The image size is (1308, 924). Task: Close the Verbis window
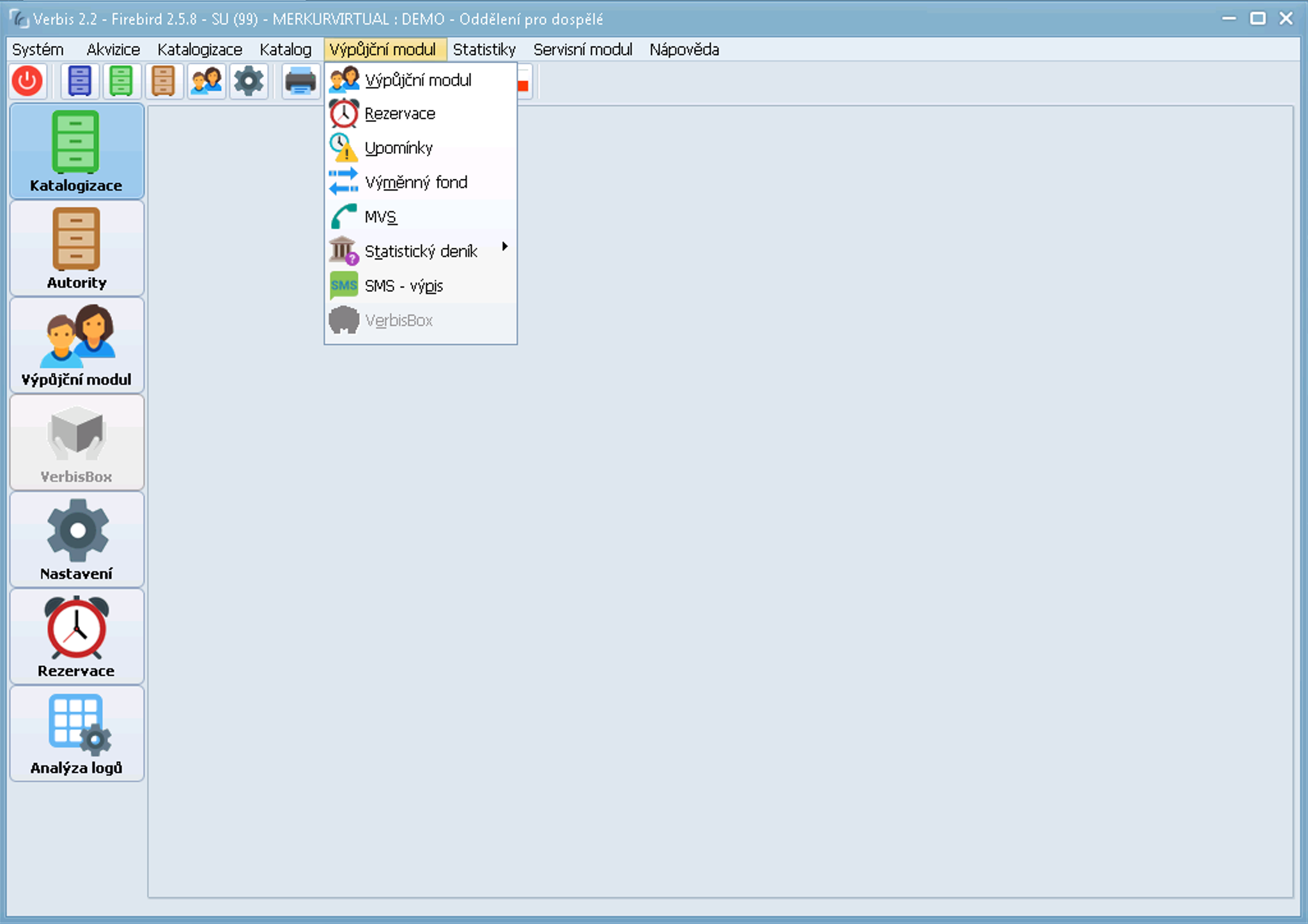pos(1286,19)
